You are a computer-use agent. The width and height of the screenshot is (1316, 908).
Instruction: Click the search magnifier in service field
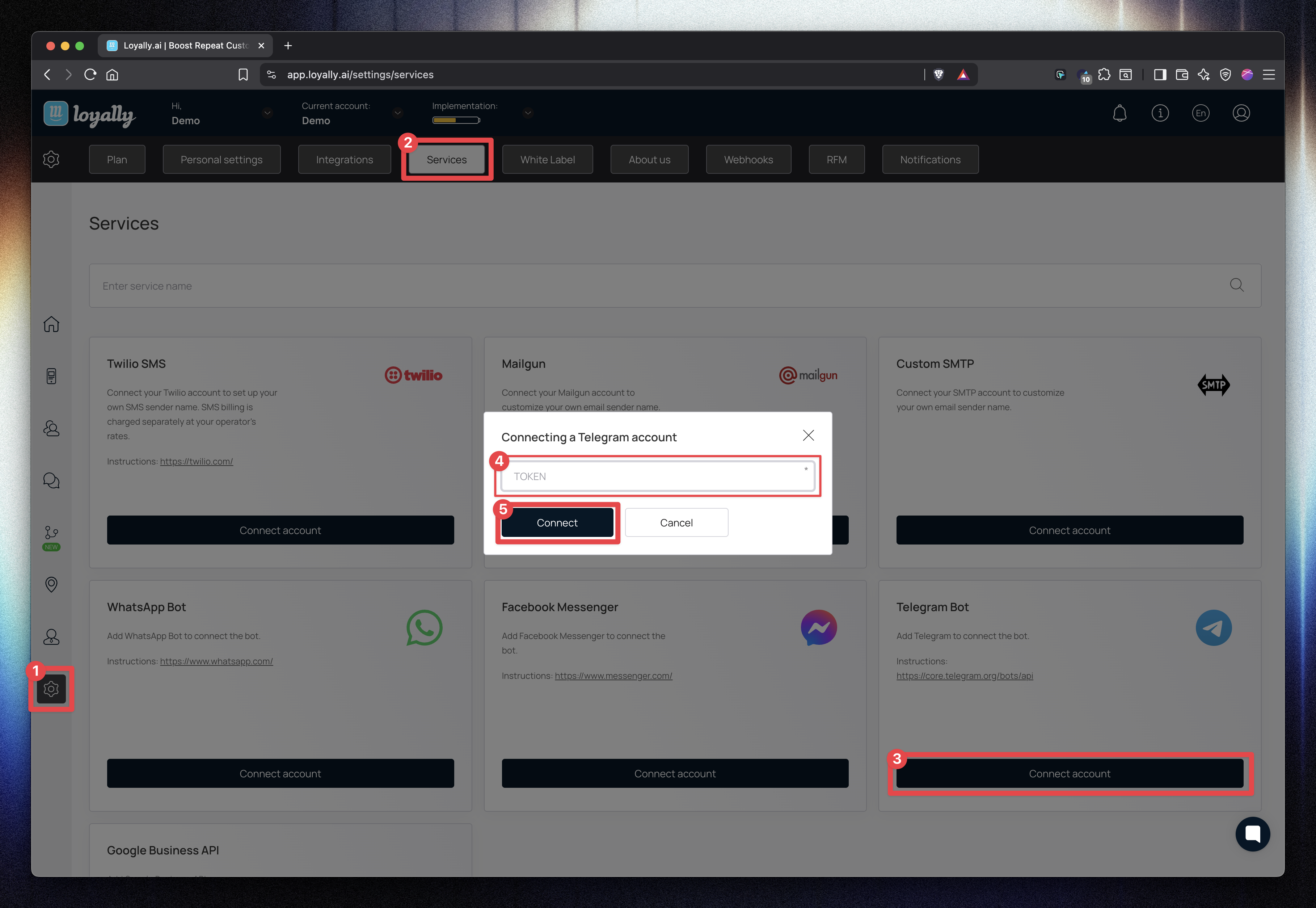click(x=1236, y=285)
